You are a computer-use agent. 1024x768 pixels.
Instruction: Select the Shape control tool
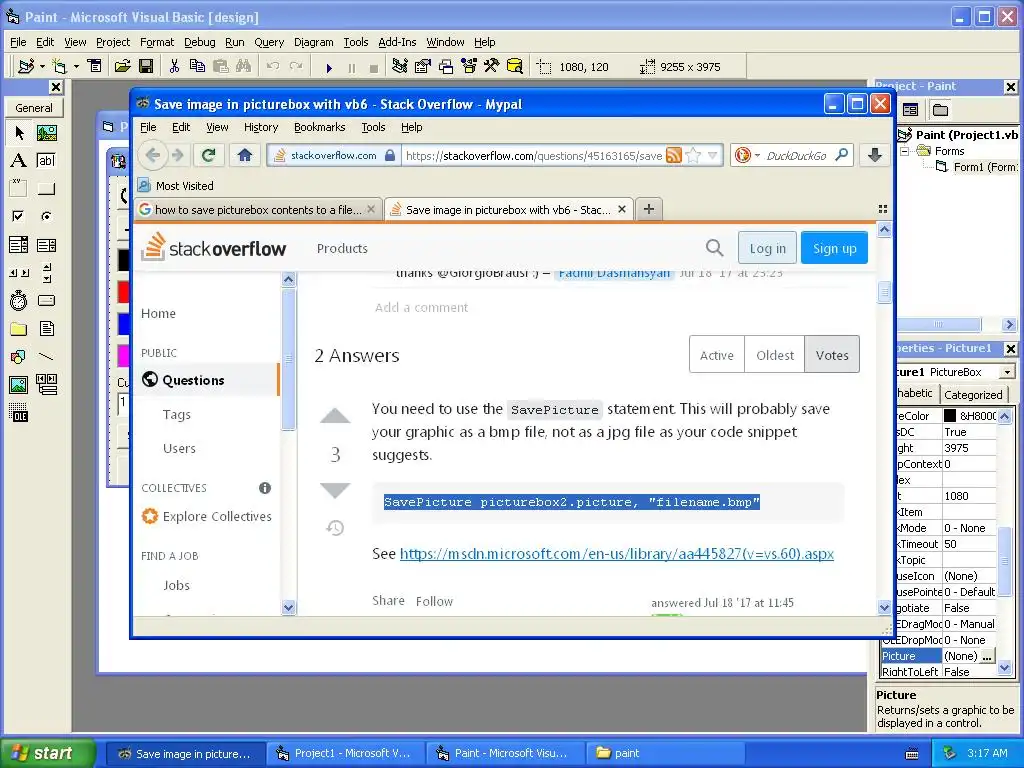18,357
